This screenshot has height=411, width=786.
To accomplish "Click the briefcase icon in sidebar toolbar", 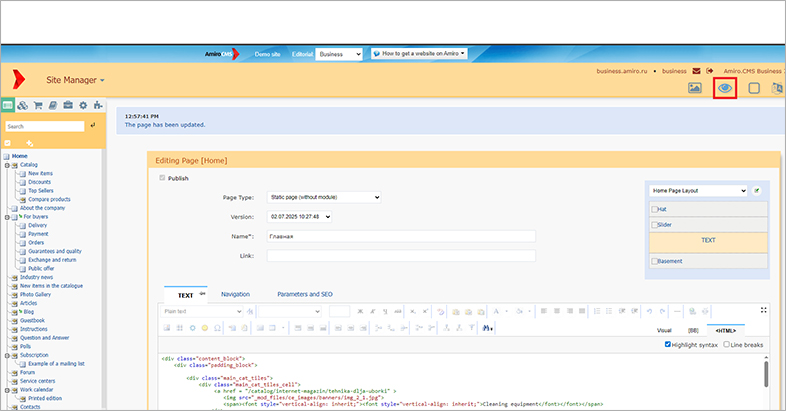I will tap(68, 105).
